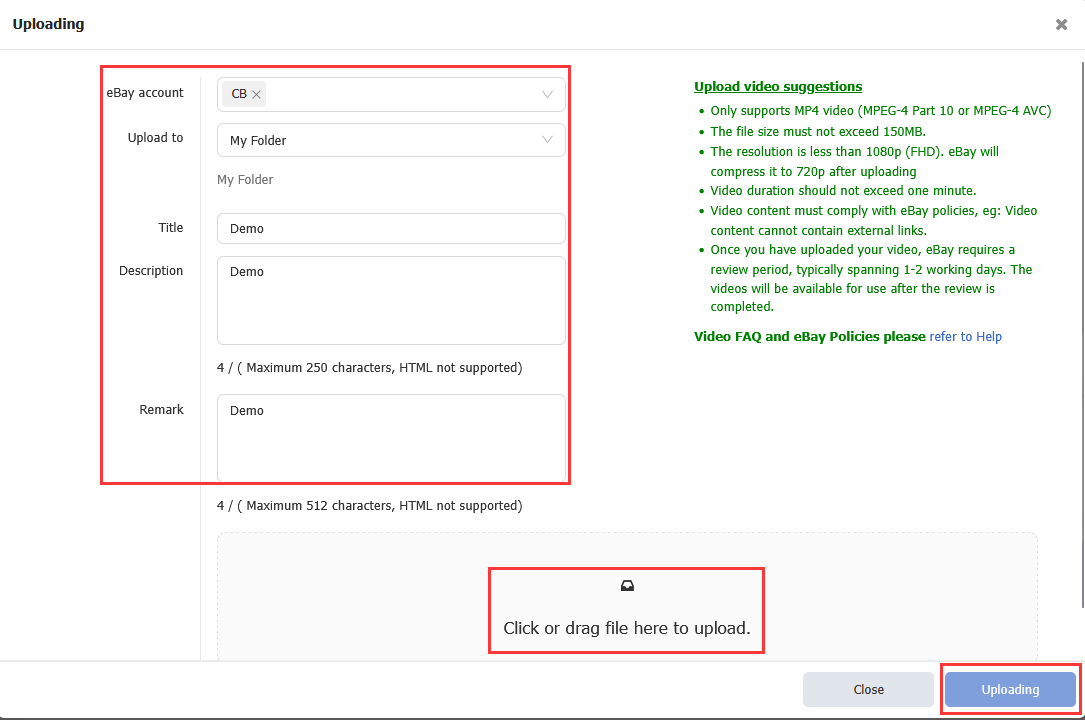The width and height of the screenshot is (1085, 720).
Task: Click the Description field label
Action: (151, 271)
